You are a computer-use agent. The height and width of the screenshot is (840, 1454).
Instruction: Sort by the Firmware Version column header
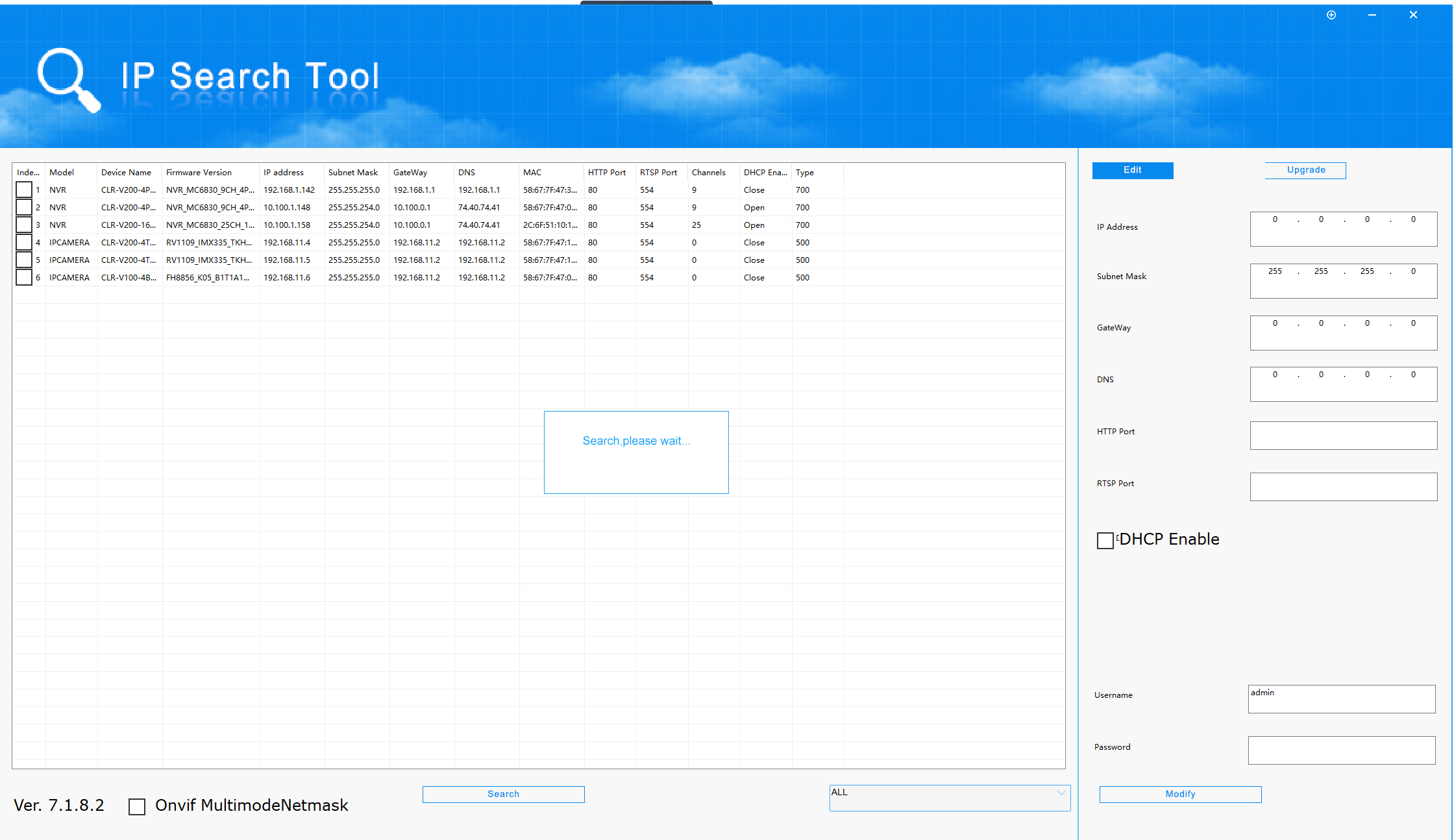coord(199,172)
